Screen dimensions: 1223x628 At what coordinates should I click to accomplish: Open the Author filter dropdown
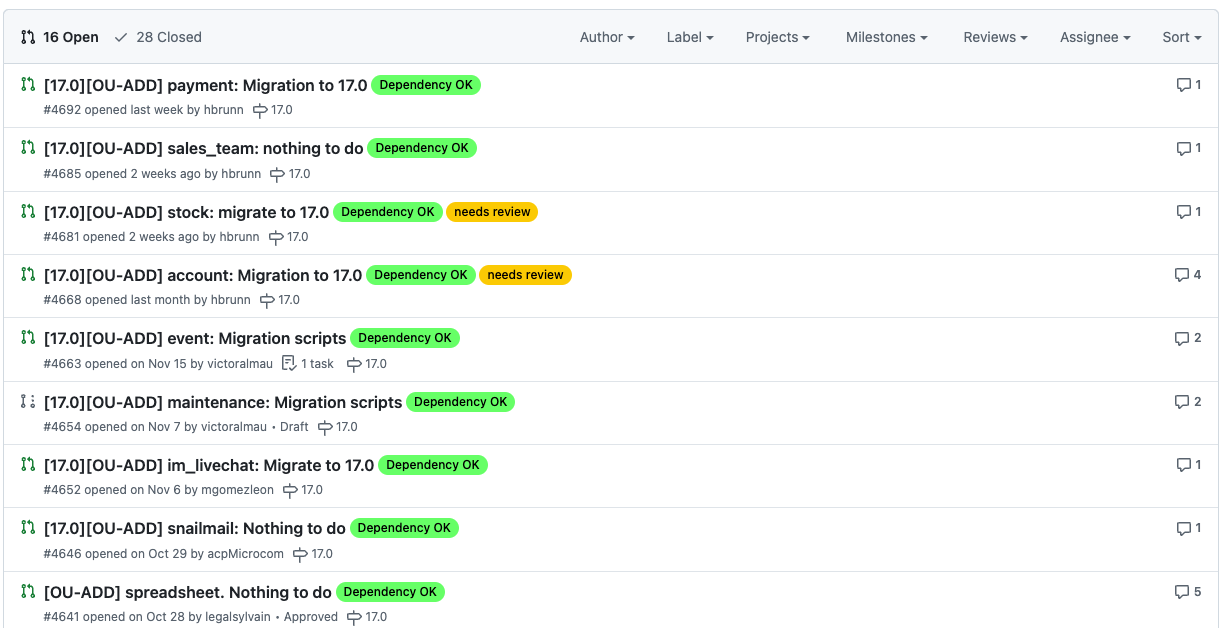click(607, 37)
